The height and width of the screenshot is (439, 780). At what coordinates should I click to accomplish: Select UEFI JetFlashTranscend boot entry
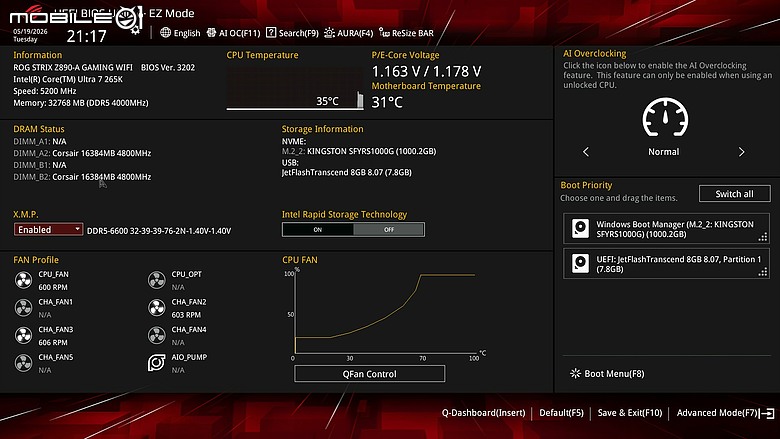click(x=666, y=263)
